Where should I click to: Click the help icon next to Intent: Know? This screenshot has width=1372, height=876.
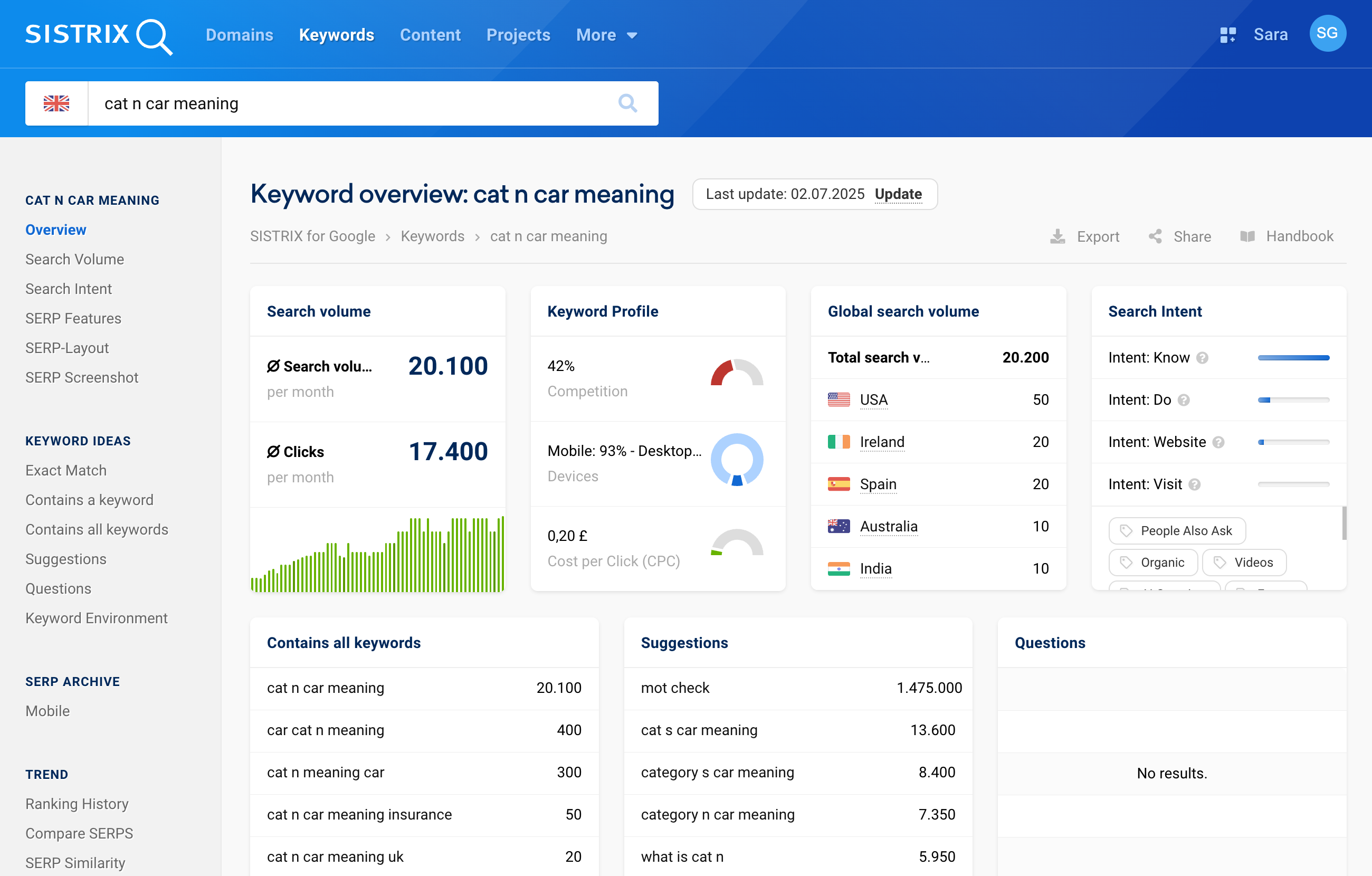[x=1202, y=358]
